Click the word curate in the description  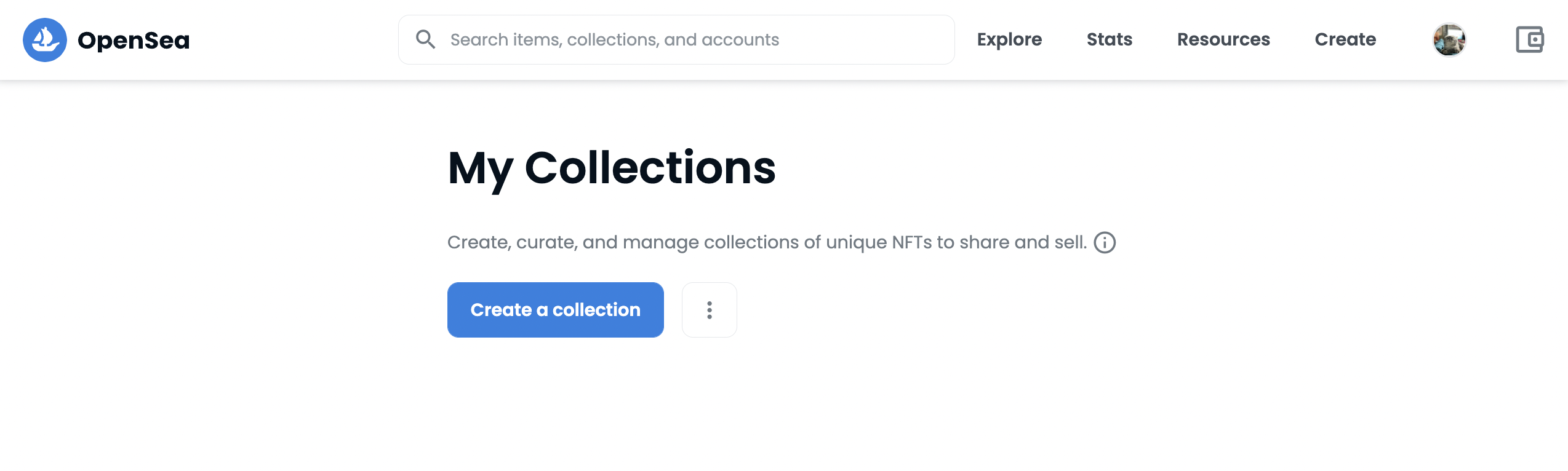pyautogui.click(x=545, y=242)
